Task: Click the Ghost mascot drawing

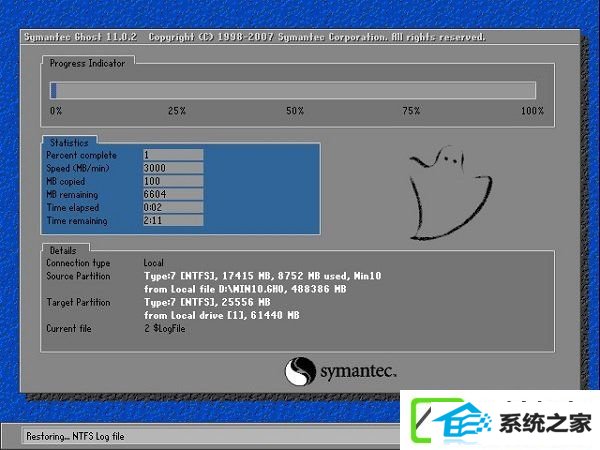Action: (450, 192)
